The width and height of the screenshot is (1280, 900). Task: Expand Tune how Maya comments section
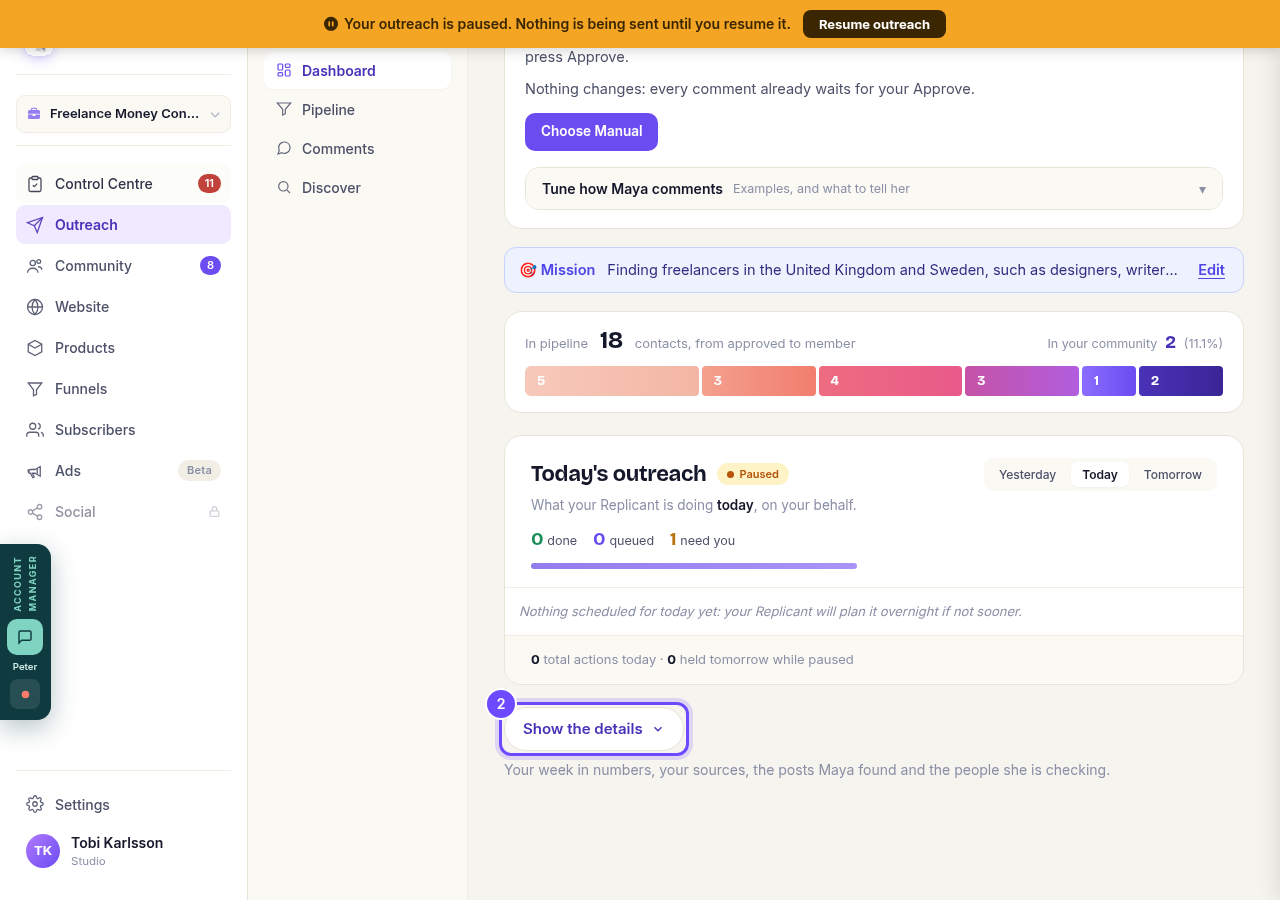tap(874, 189)
